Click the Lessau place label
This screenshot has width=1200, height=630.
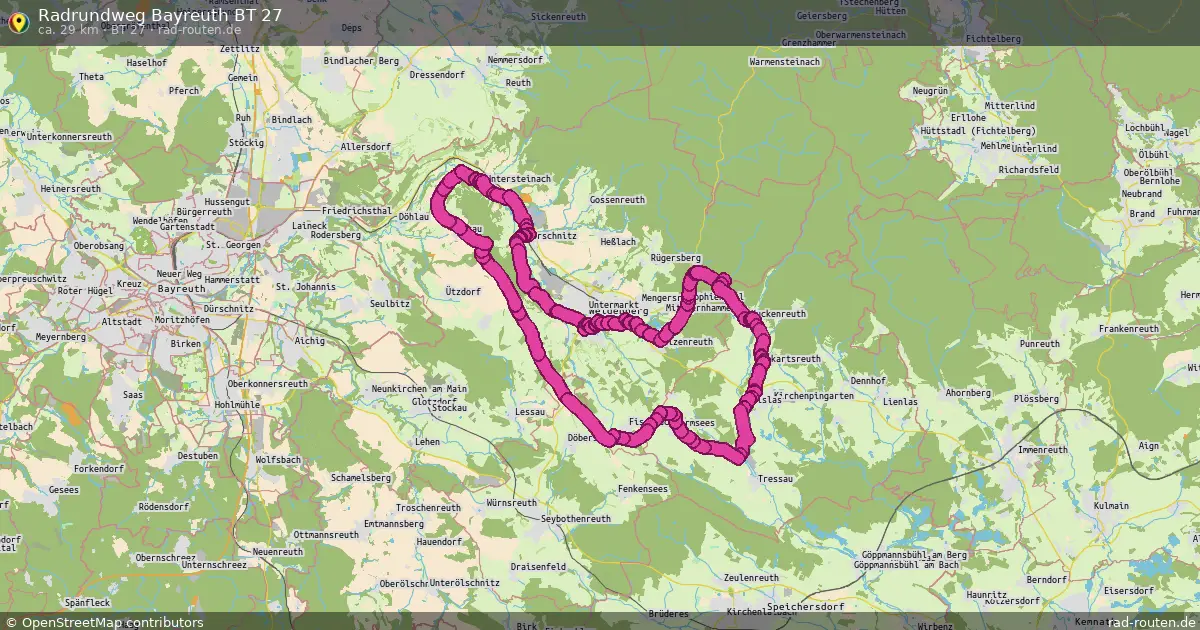[529, 411]
